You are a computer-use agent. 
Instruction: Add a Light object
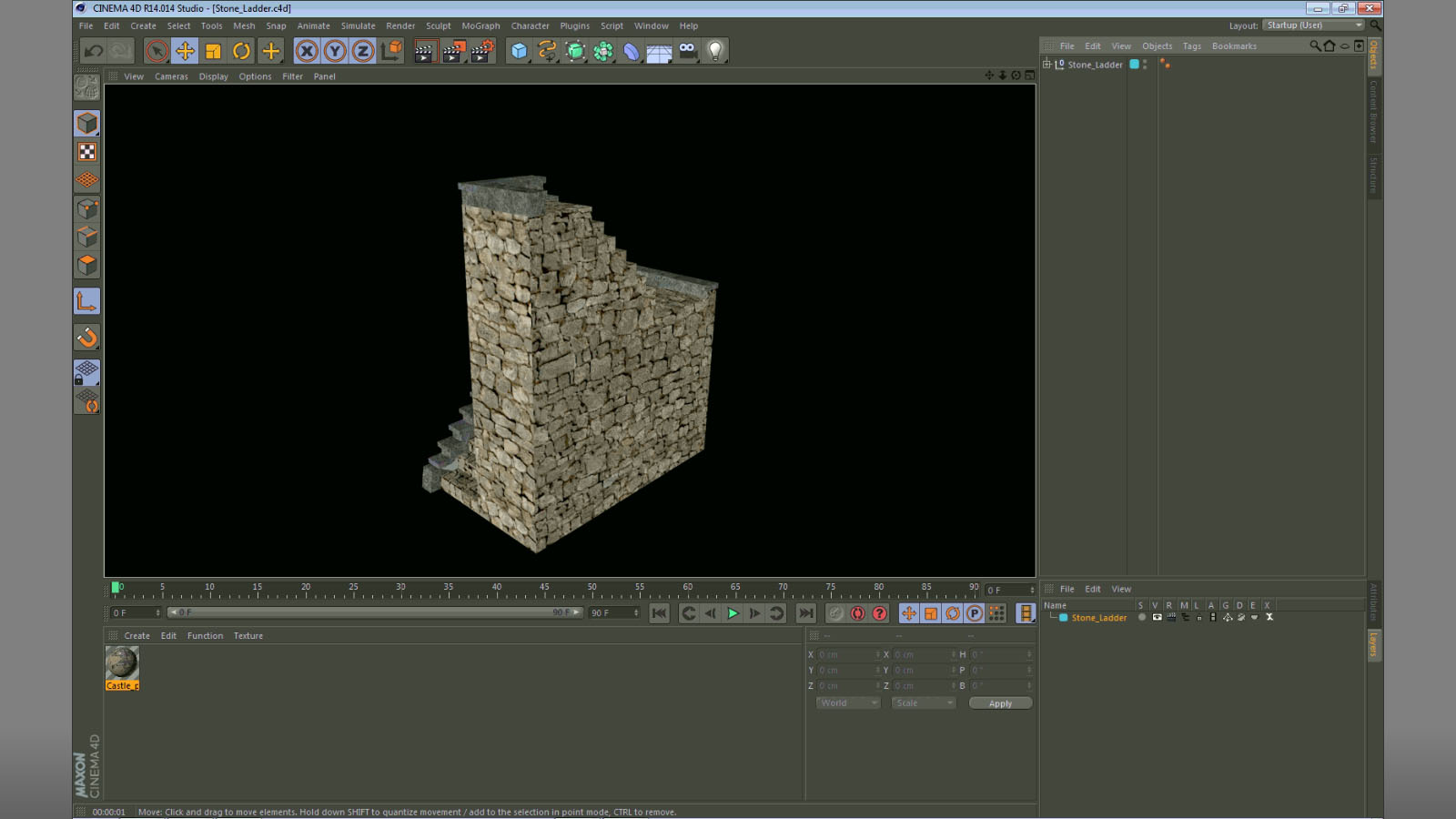pos(716,51)
